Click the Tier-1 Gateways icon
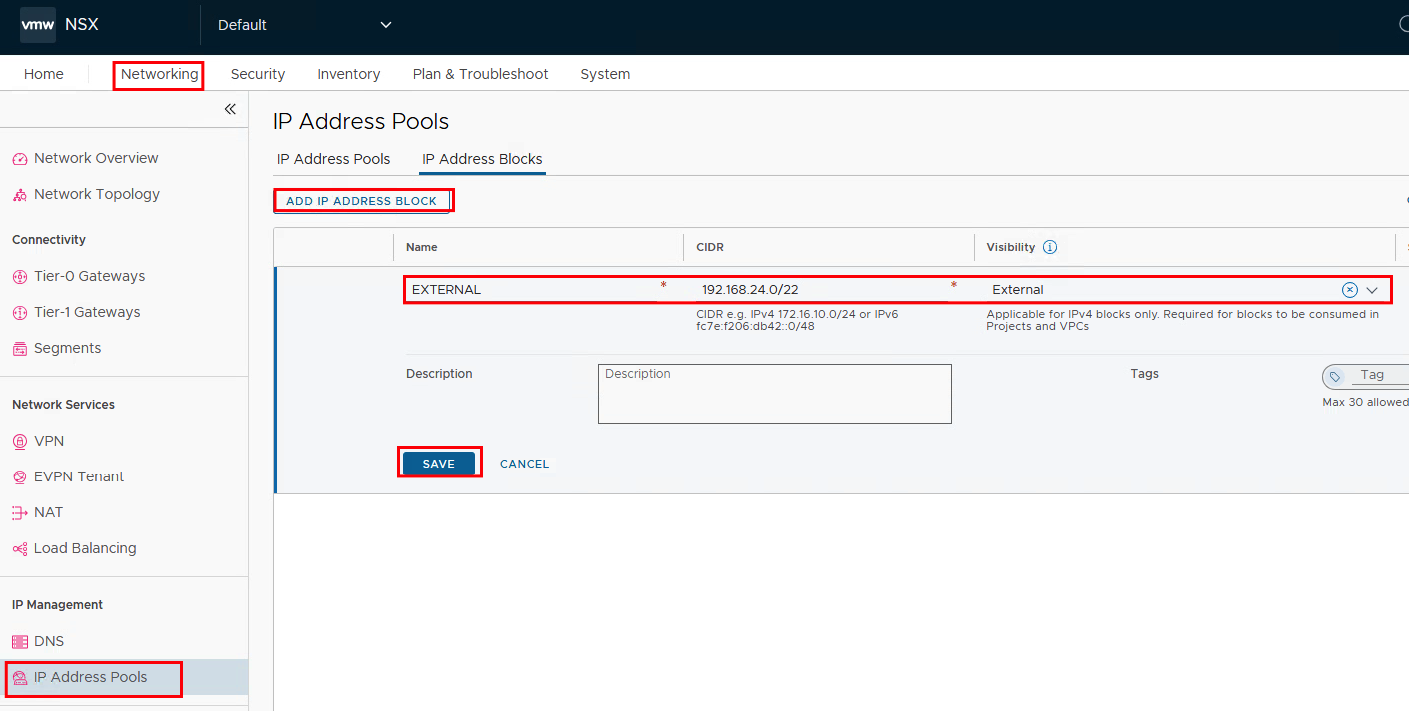Image resolution: width=1409 pixels, height=711 pixels. [x=20, y=313]
